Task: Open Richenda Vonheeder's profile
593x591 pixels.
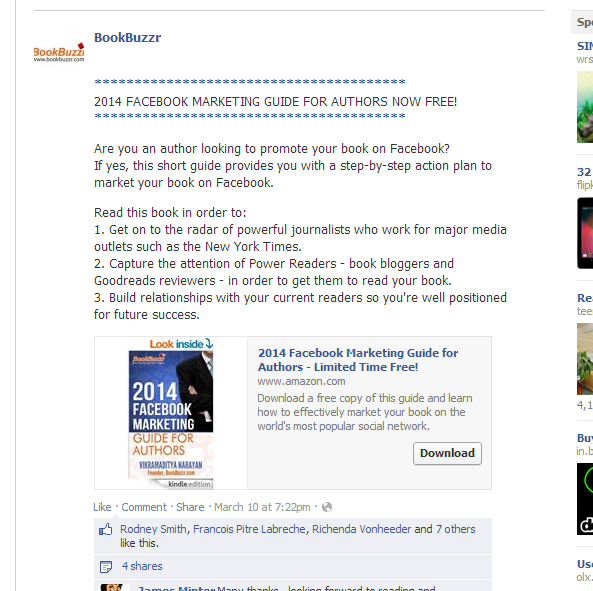Action: coord(362,529)
